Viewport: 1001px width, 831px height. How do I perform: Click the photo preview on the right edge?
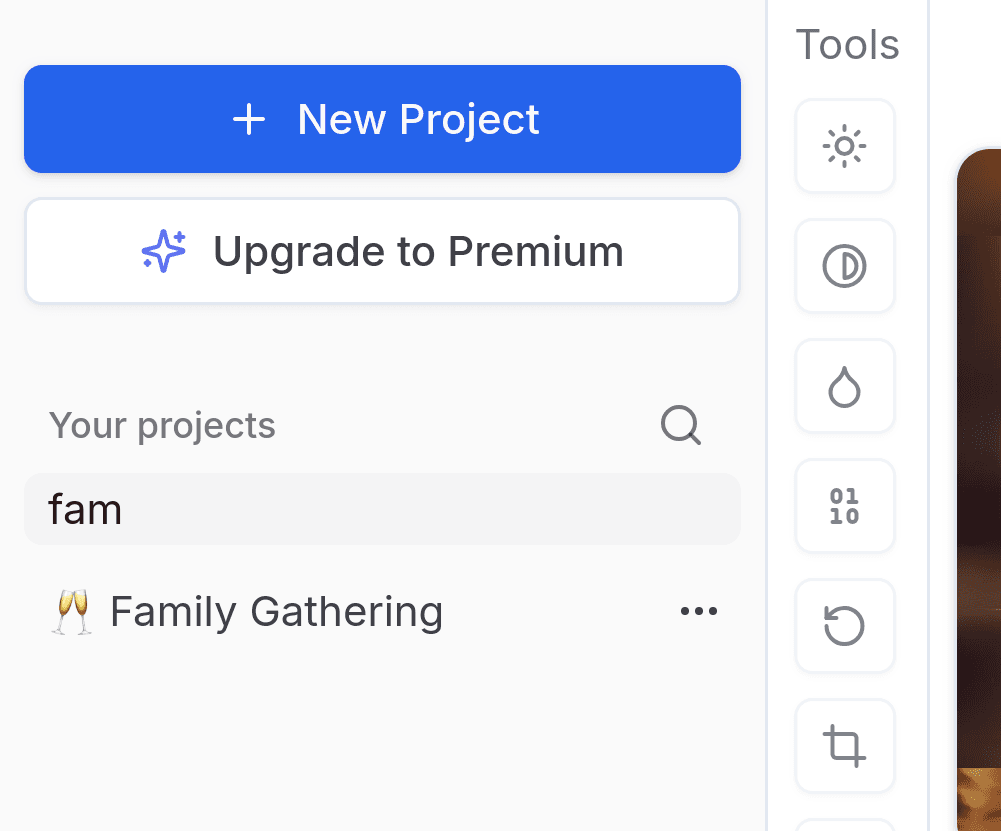coord(979,490)
